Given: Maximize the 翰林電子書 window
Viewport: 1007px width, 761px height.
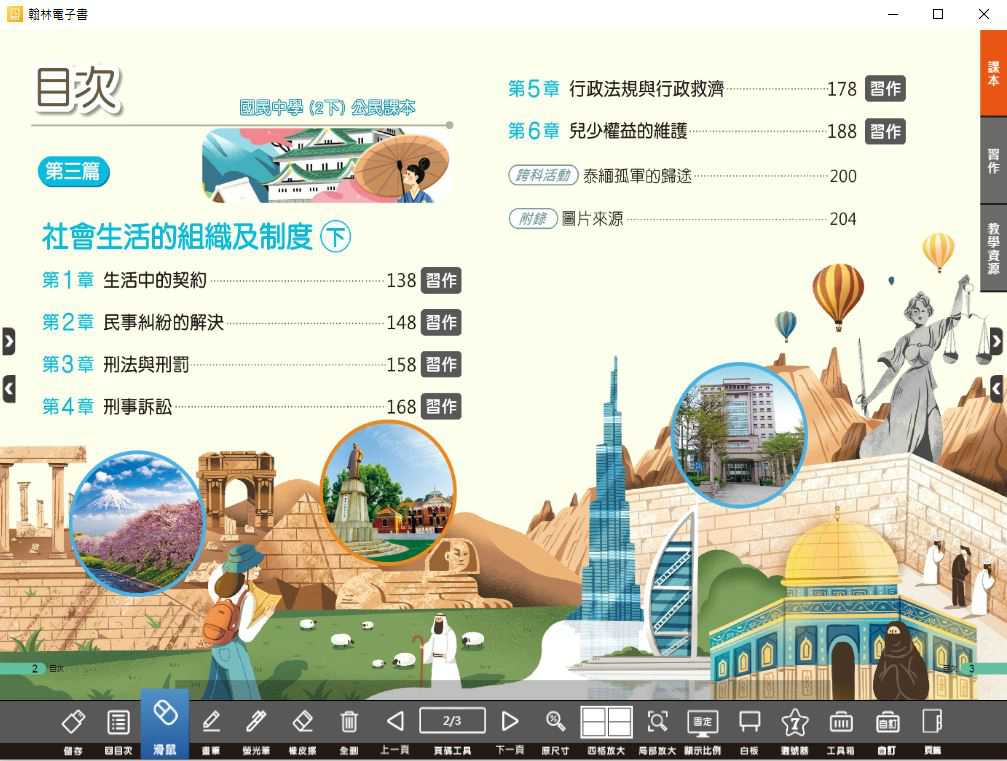Looking at the screenshot, I should 938,13.
